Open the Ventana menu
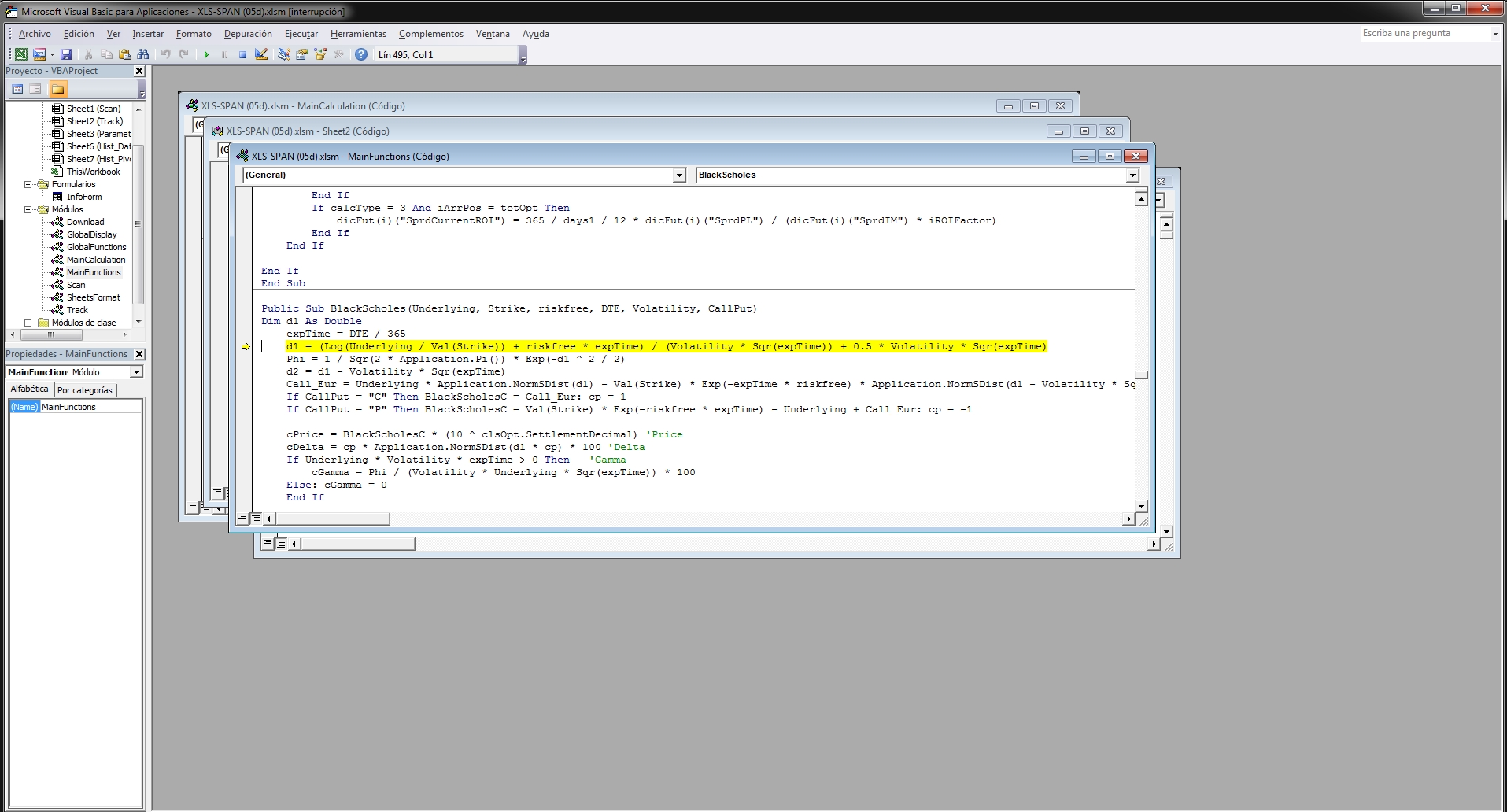Screen dimensions: 1507x812 coord(493,34)
